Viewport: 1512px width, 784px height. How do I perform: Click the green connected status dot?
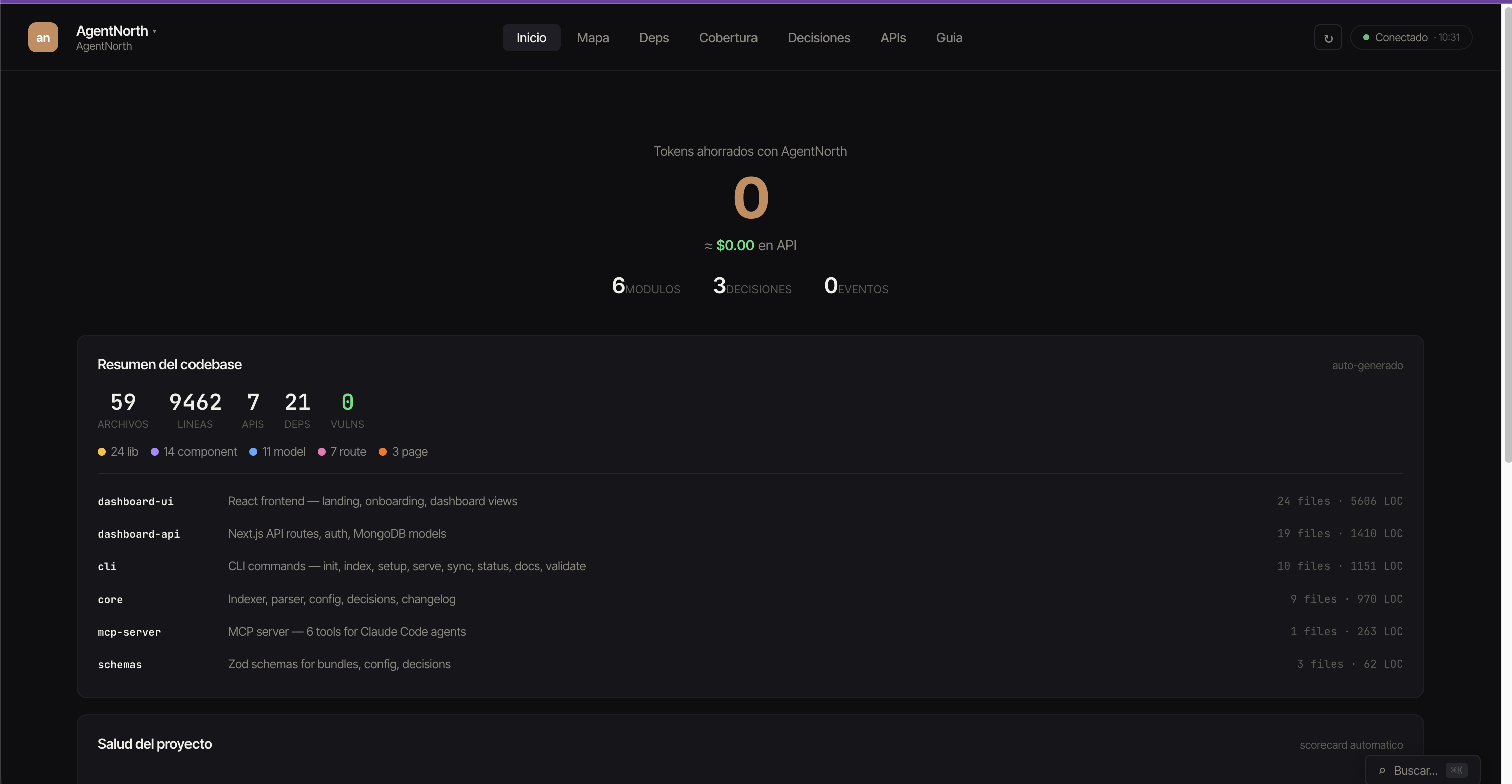(x=1366, y=37)
